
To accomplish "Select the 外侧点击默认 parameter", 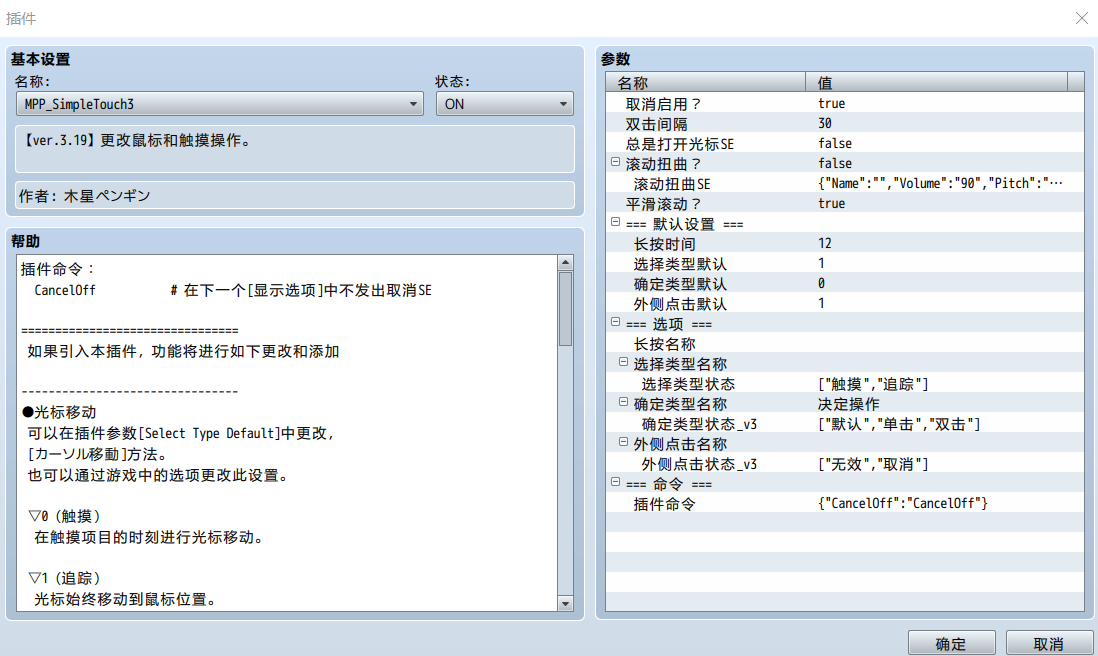I will click(680, 304).
